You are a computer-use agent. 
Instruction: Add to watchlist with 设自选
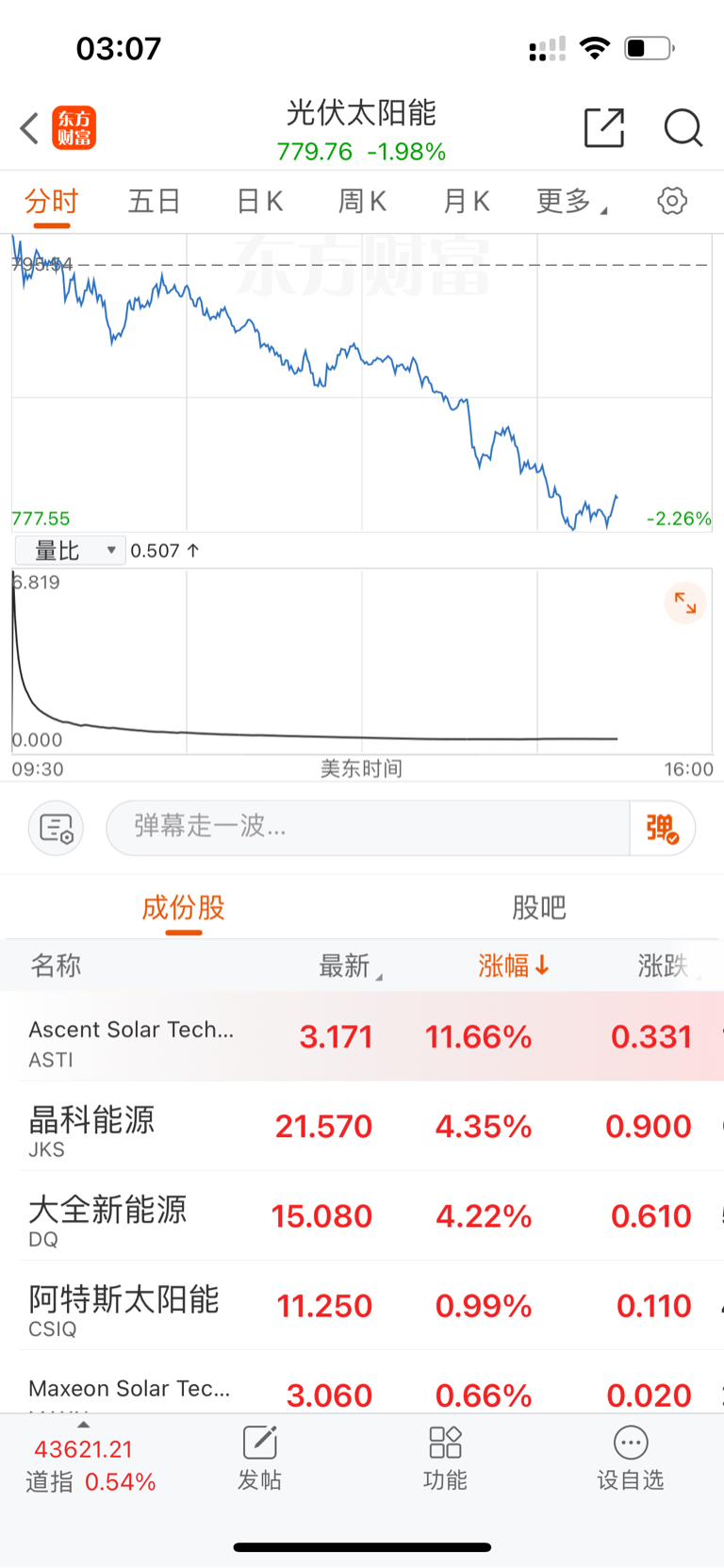[631, 1458]
